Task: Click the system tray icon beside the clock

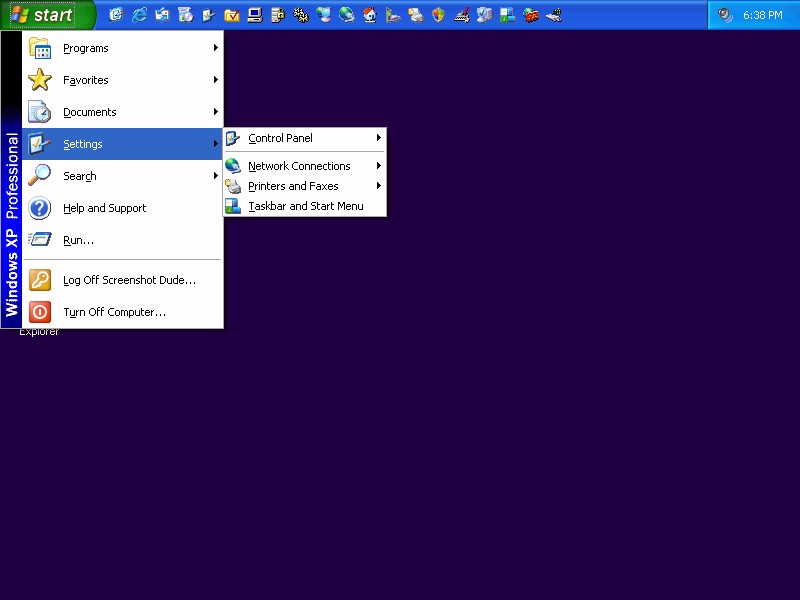Action: pos(725,15)
